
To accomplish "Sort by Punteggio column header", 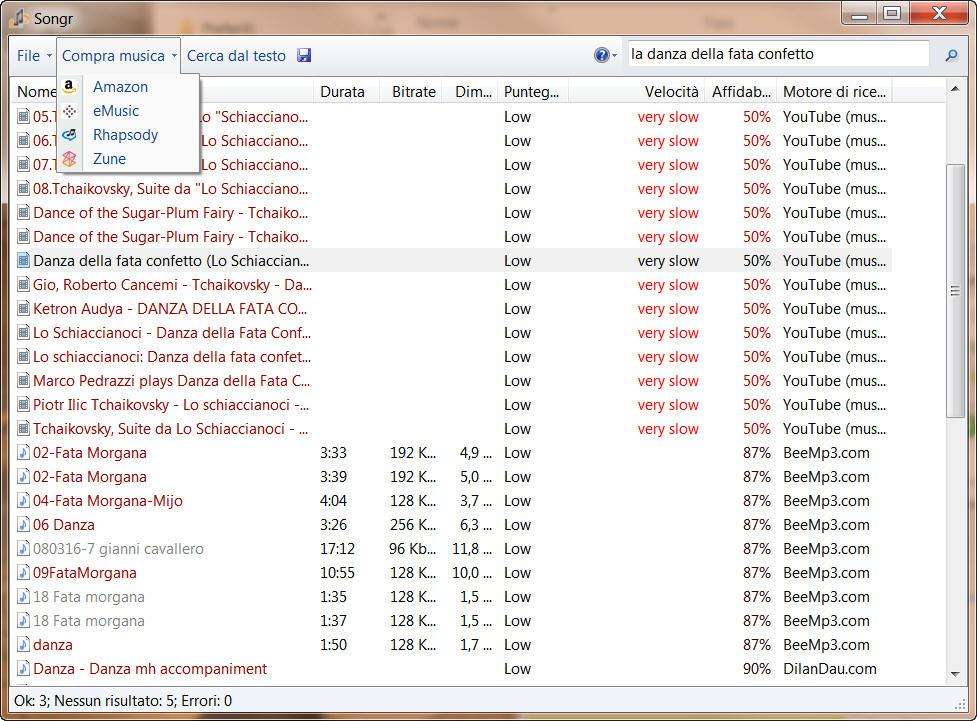I will point(533,92).
